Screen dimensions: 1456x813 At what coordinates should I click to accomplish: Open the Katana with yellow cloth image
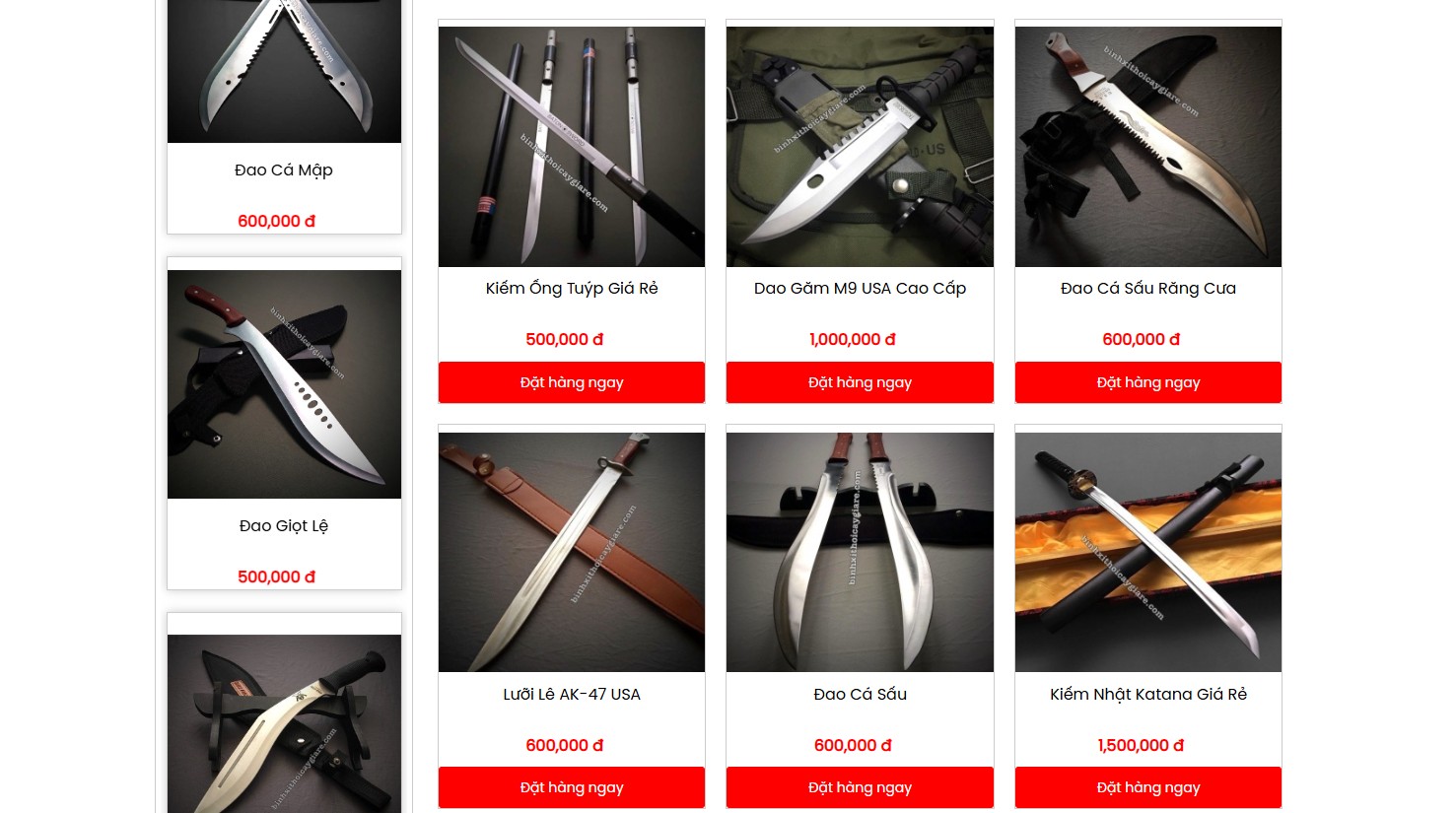click(1148, 552)
